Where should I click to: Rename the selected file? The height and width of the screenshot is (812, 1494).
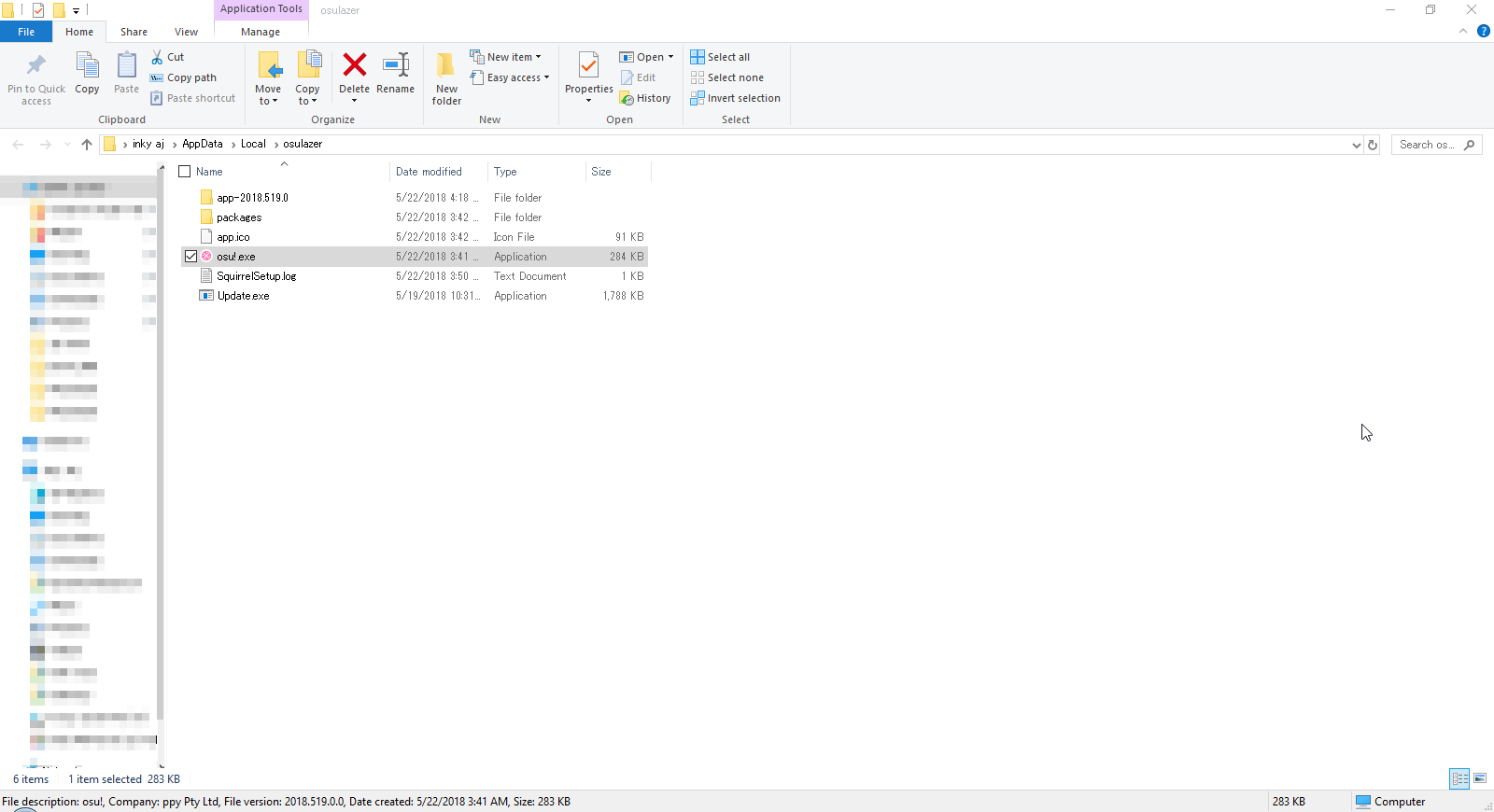click(x=396, y=73)
